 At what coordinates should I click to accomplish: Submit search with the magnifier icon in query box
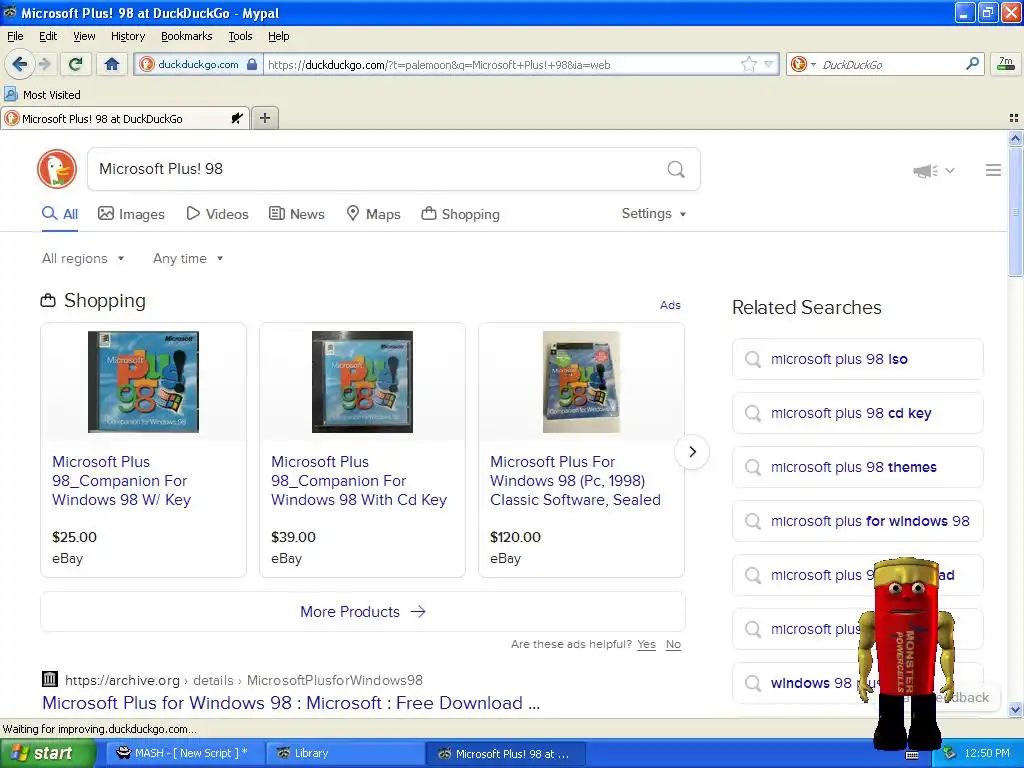coord(676,170)
